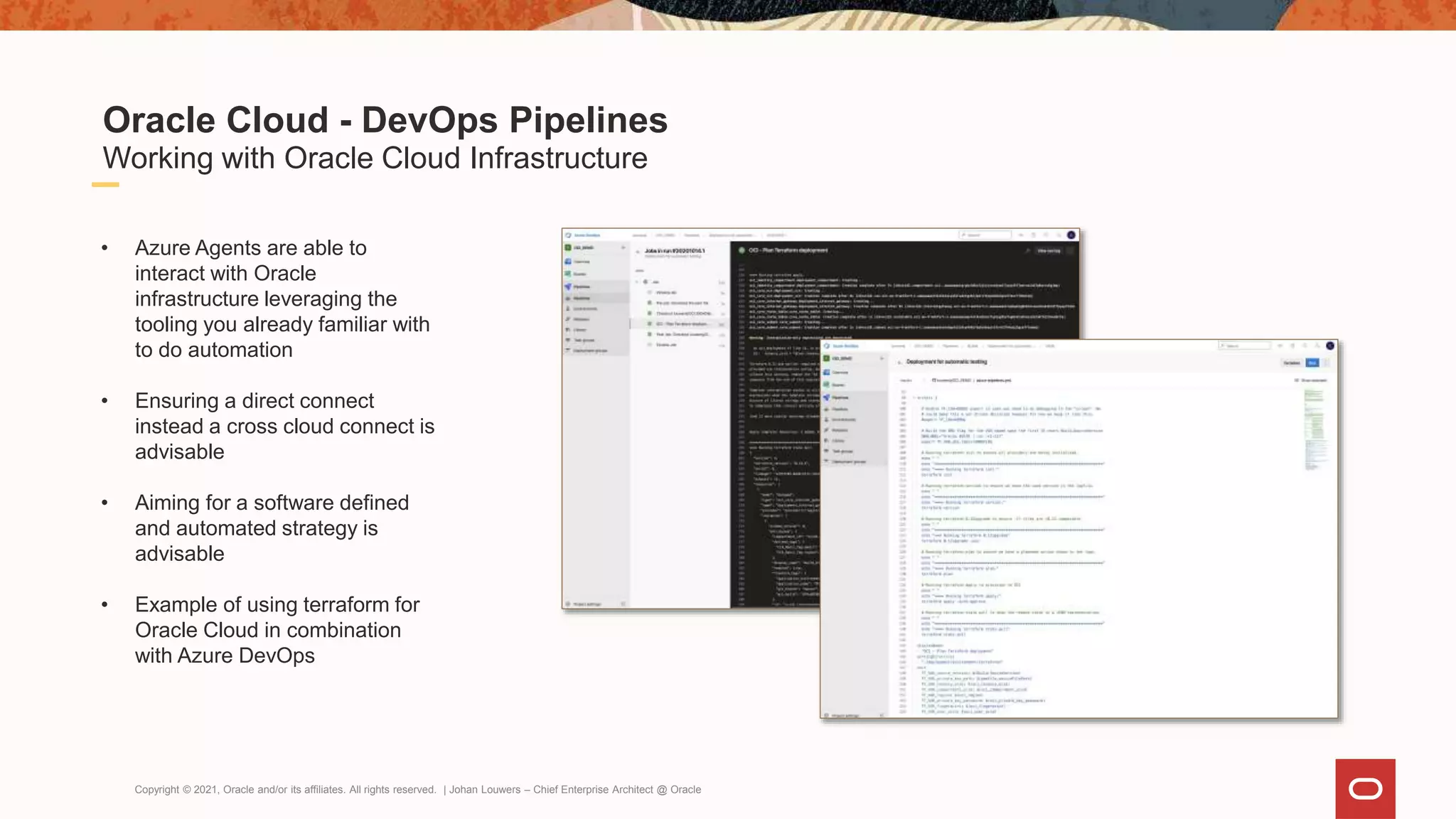Open Deployment groups in back log window sidebar

(587, 350)
